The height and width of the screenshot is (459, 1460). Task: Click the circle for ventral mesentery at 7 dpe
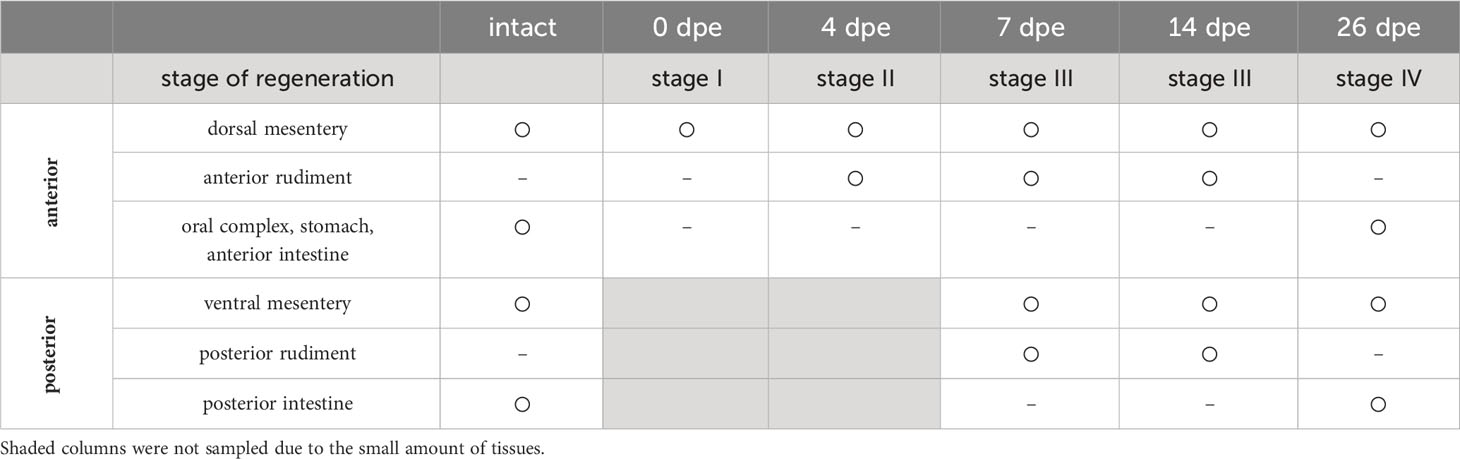point(1030,304)
